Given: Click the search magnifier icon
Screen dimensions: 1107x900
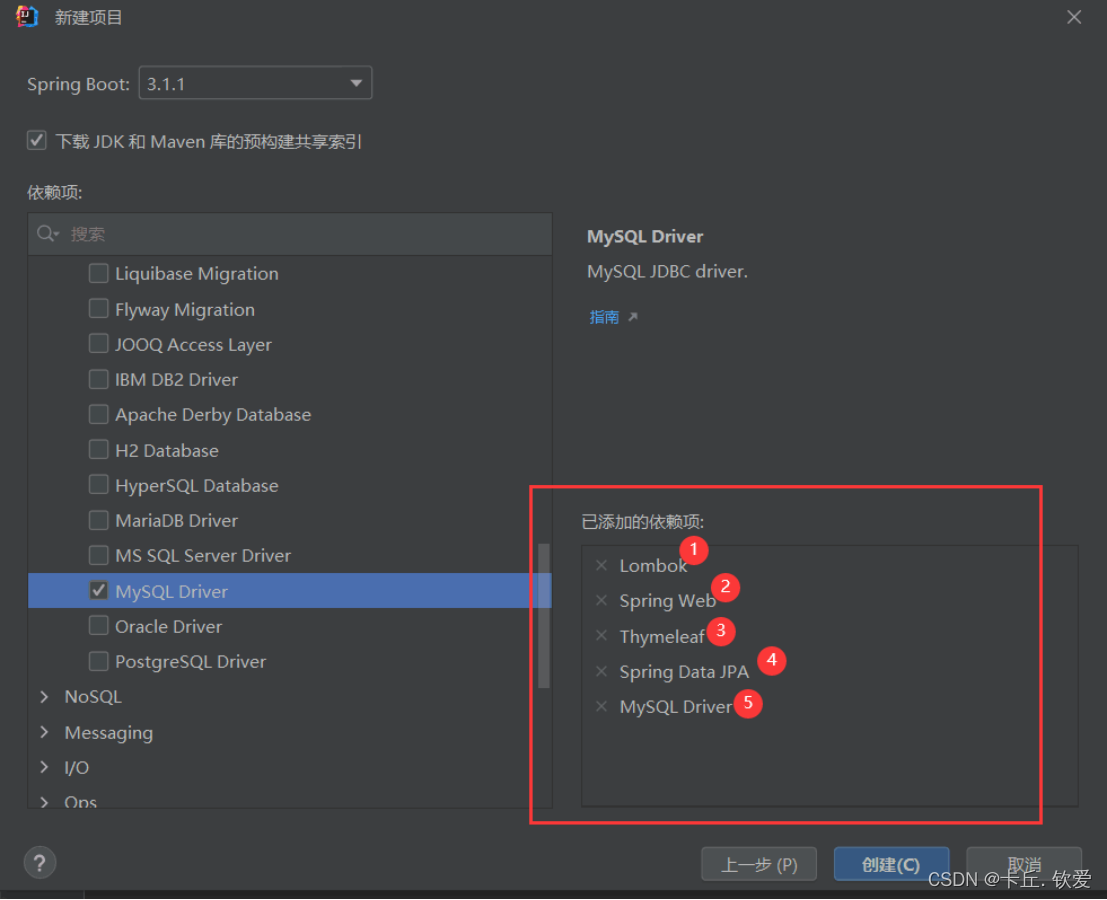Looking at the screenshot, I should 48,234.
